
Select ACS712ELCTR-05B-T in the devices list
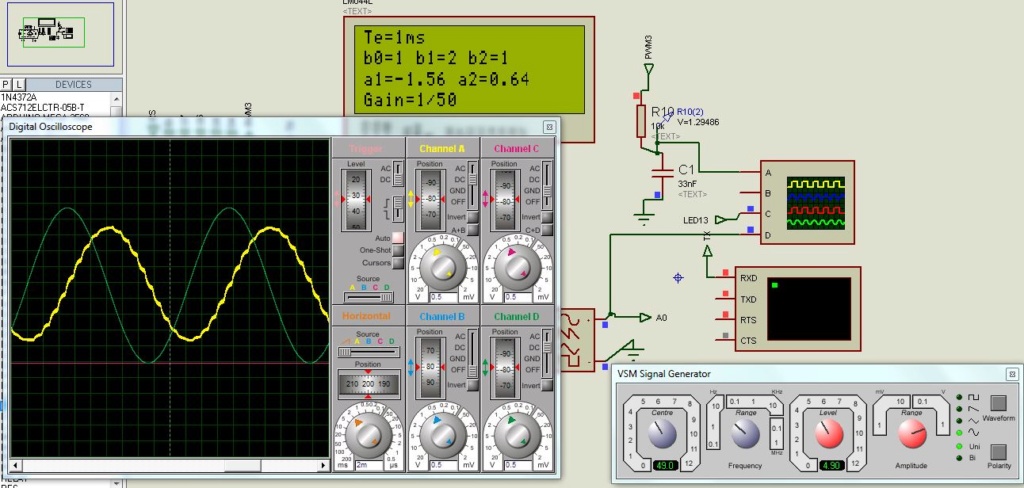tap(42, 107)
